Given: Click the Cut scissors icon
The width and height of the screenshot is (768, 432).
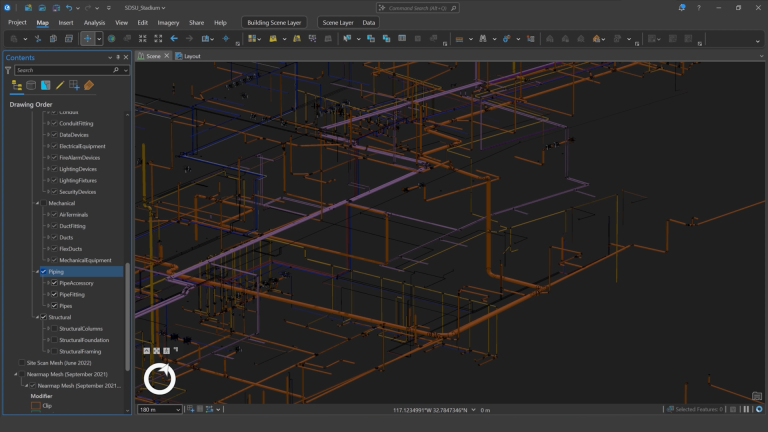Looking at the screenshot, I should (x=38, y=39).
